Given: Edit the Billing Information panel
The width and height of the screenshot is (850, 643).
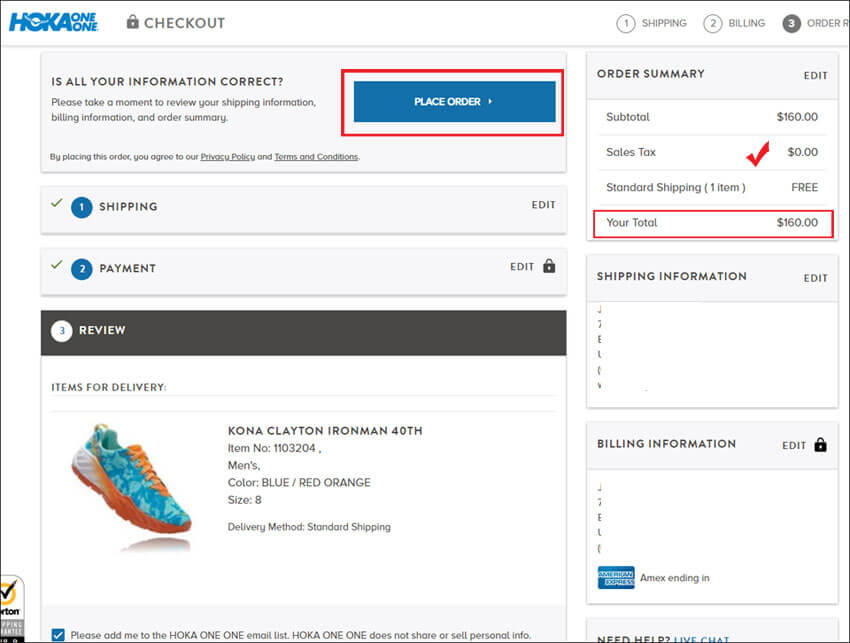Looking at the screenshot, I should (x=794, y=446).
